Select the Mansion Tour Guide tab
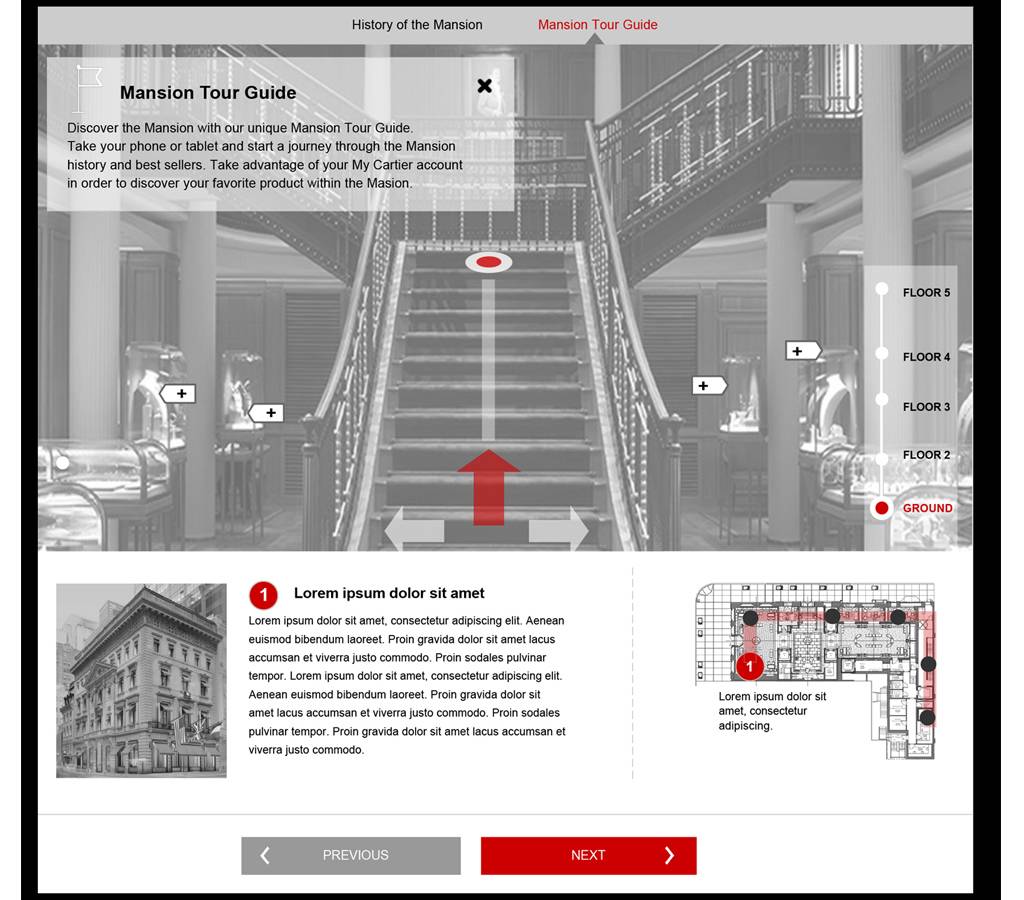Screen dimensions: 1024x900 coord(597,25)
